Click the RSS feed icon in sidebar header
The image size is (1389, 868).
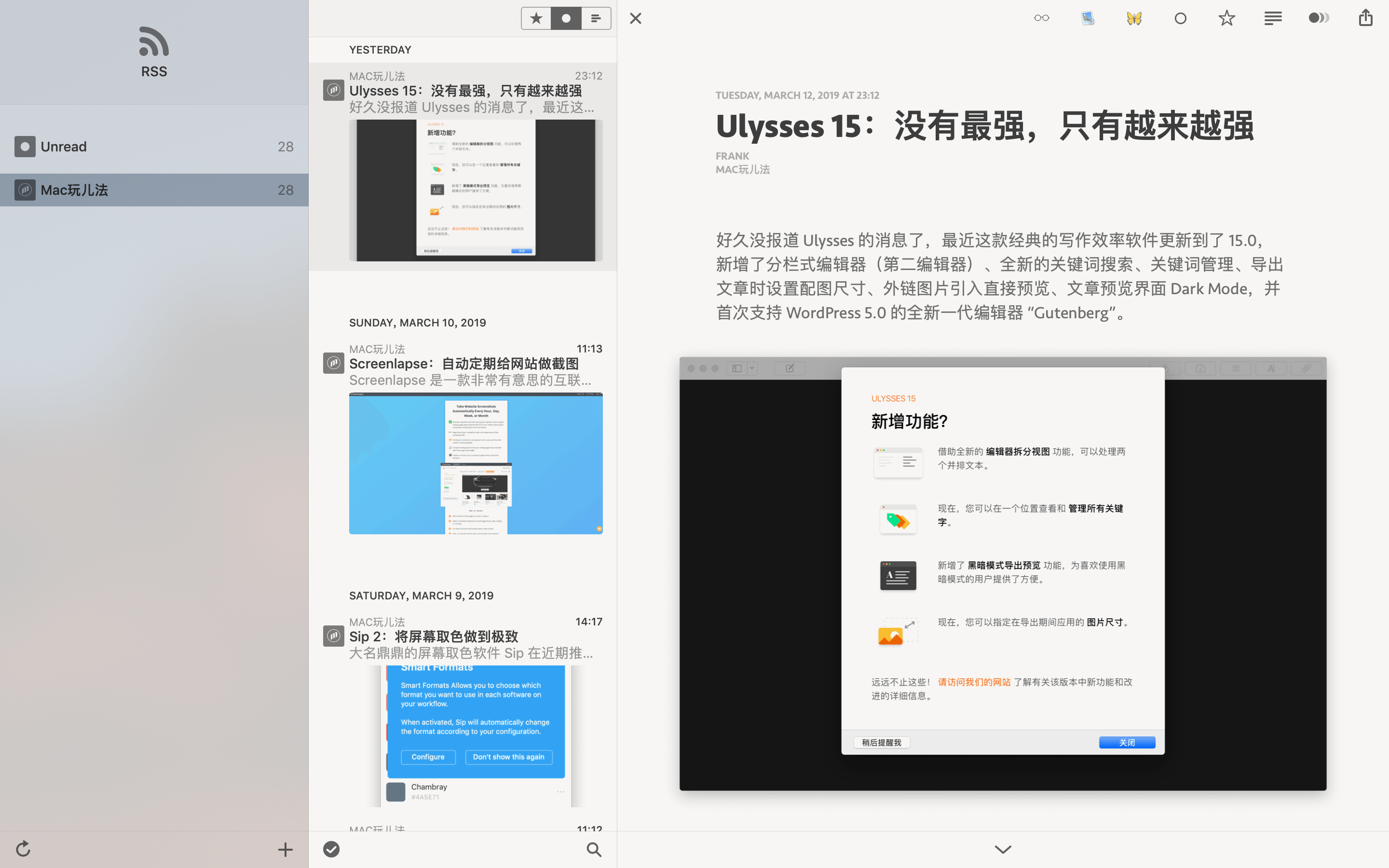click(x=154, y=41)
